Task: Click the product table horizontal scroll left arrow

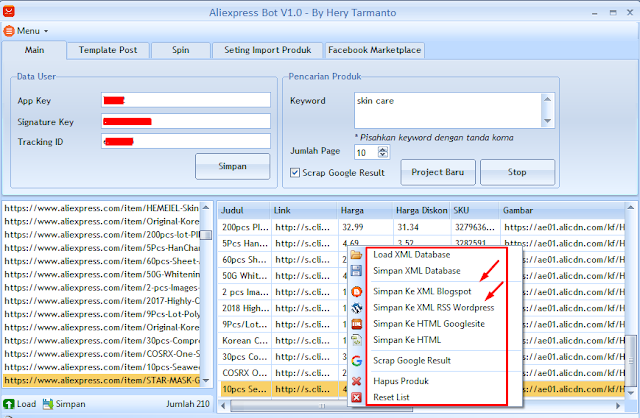Action: [x=223, y=406]
